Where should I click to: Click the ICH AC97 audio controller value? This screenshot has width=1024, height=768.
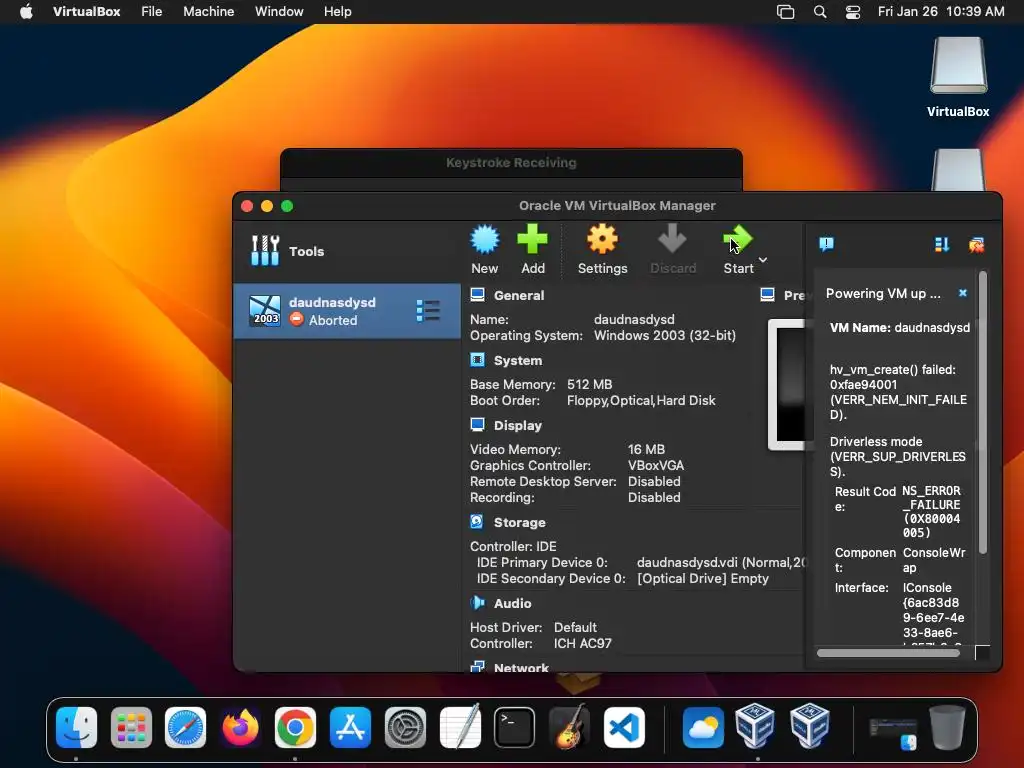583,643
